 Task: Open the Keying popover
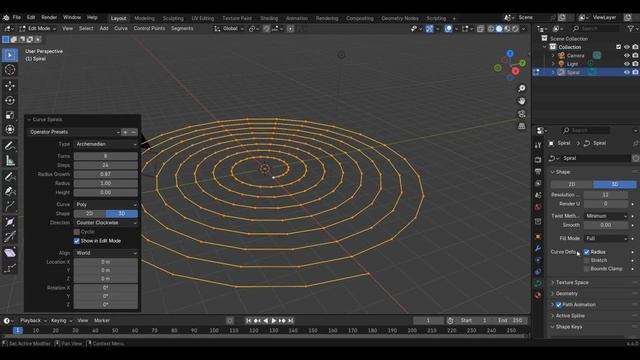[61, 320]
